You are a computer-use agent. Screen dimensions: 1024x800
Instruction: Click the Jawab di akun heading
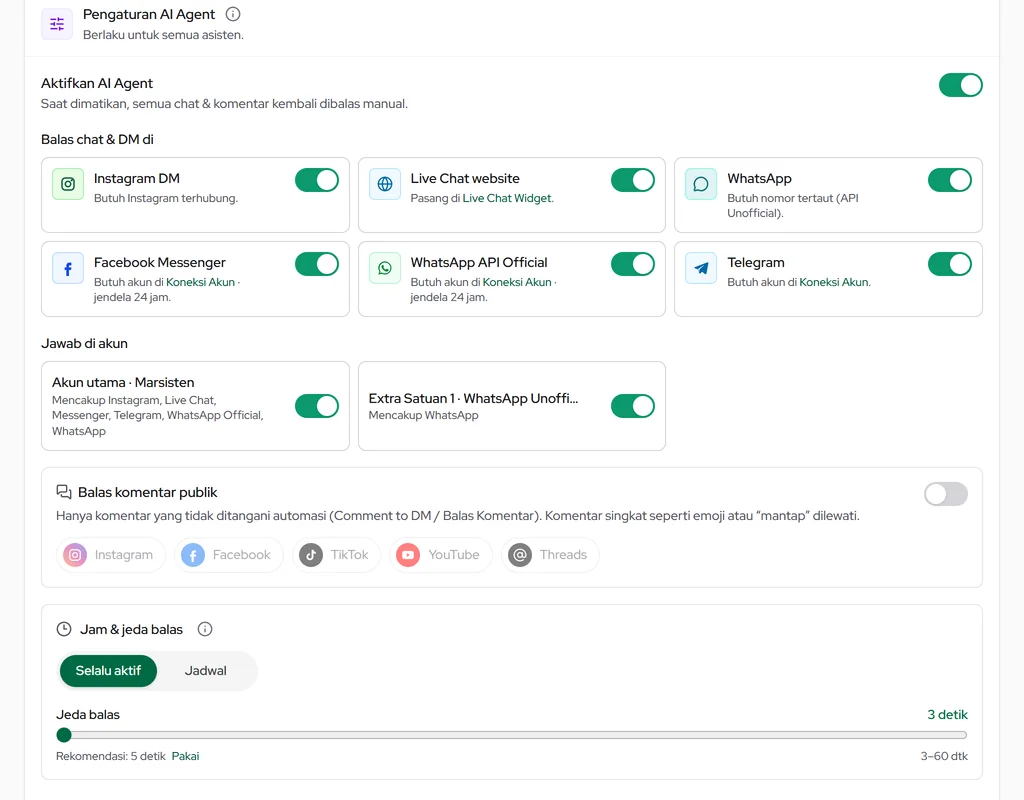84,344
